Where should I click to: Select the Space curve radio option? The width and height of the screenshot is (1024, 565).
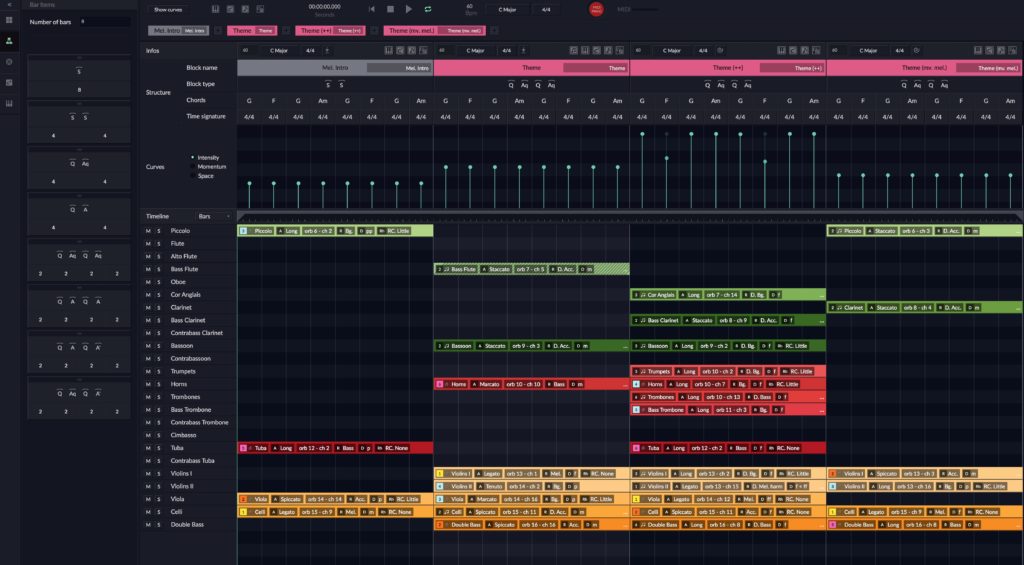tap(192, 176)
